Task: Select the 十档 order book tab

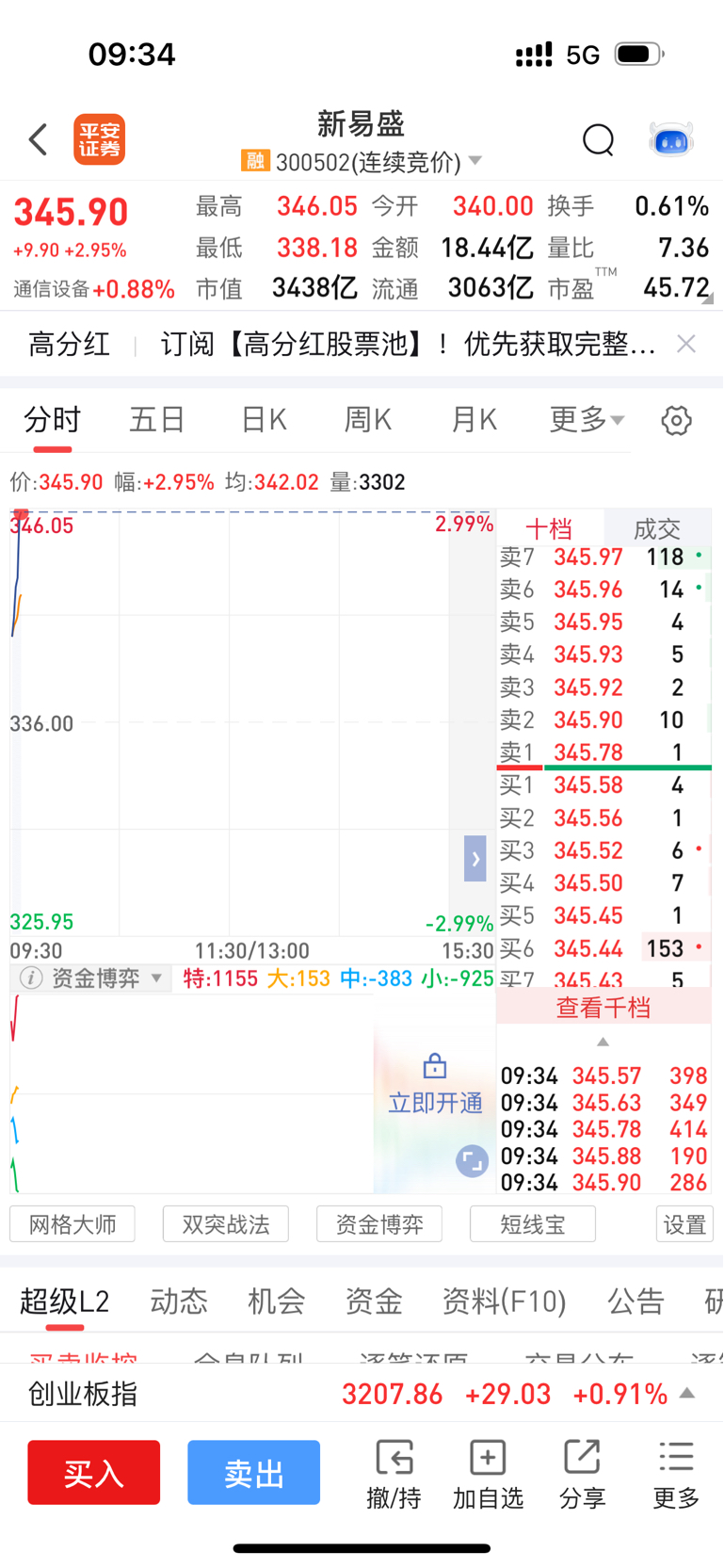Action: [x=549, y=528]
